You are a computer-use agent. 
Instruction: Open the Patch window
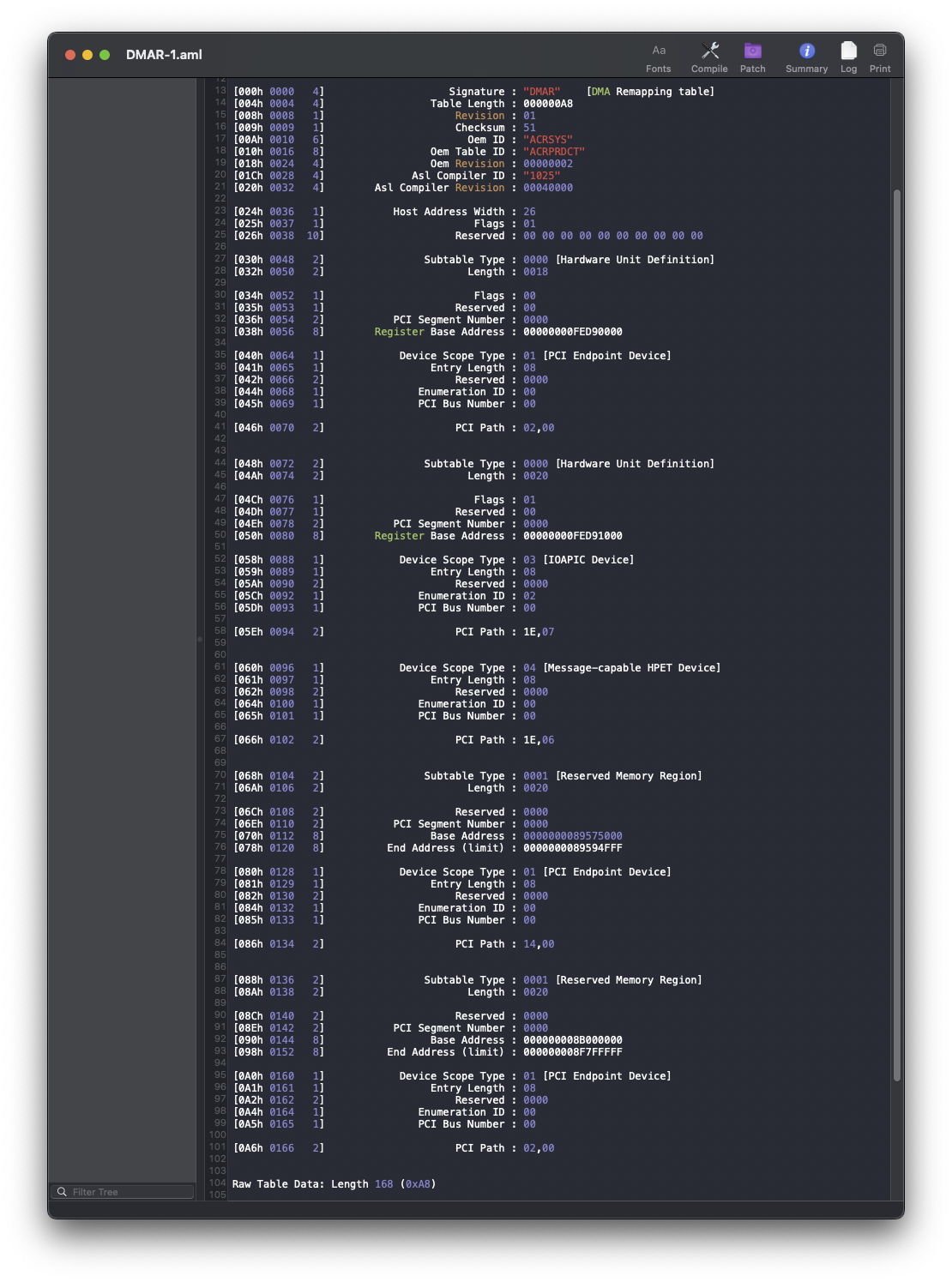pyautogui.click(x=752, y=55)
